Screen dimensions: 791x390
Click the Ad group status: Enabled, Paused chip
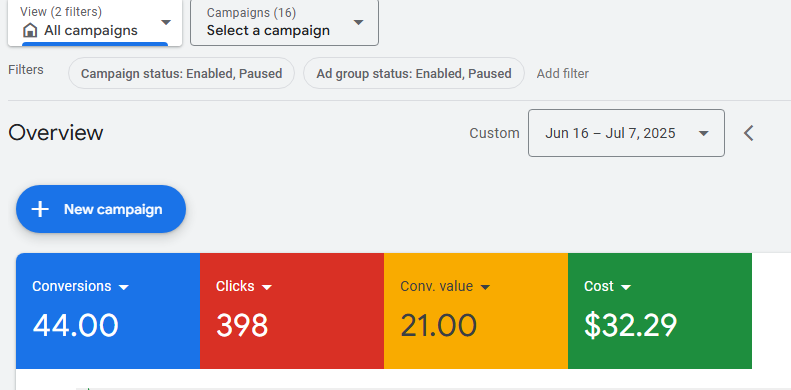[x=414, y=74]
